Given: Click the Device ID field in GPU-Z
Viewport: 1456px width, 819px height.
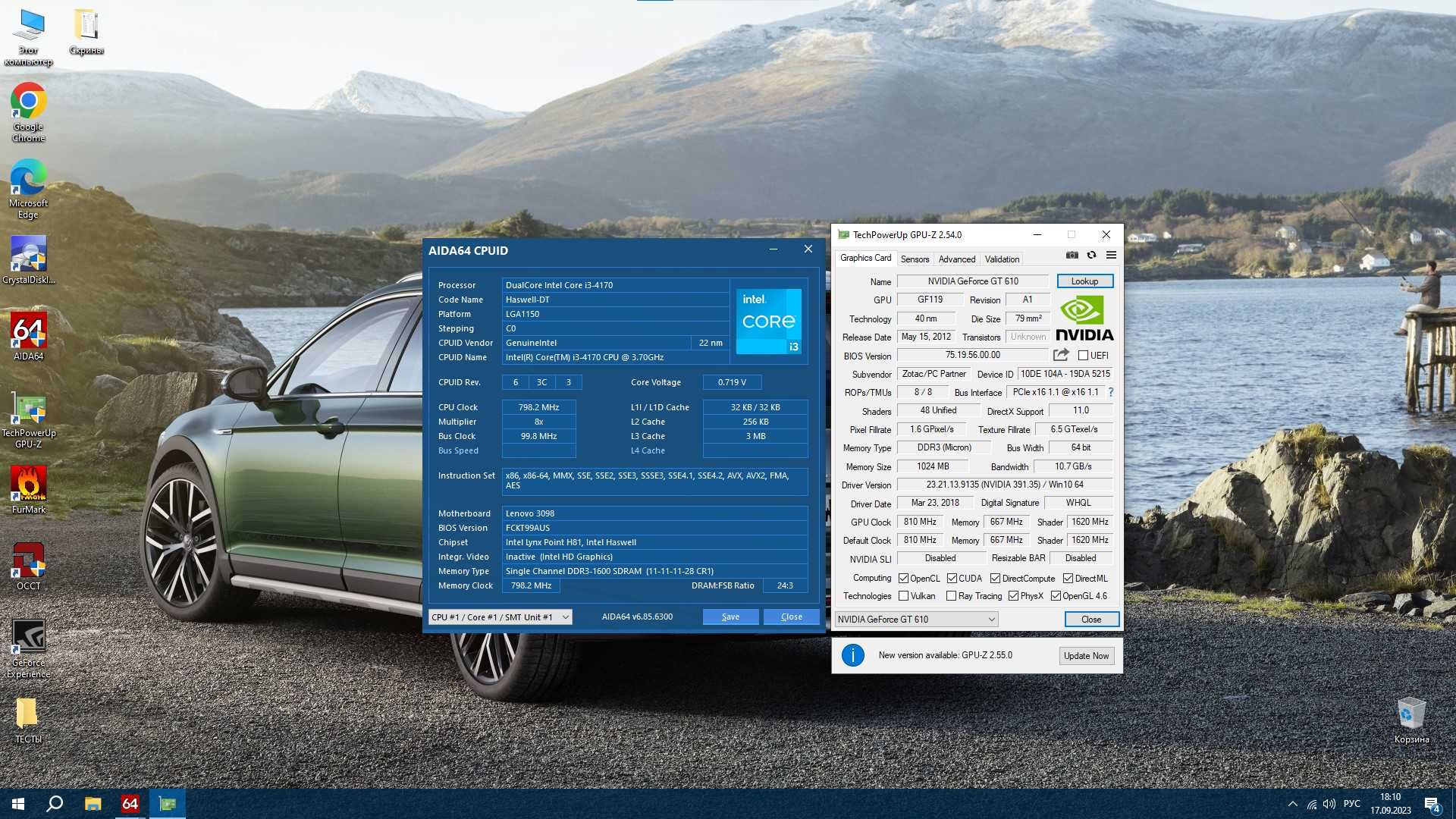Looking at the screenshot, I should [x=1065, y=374].
